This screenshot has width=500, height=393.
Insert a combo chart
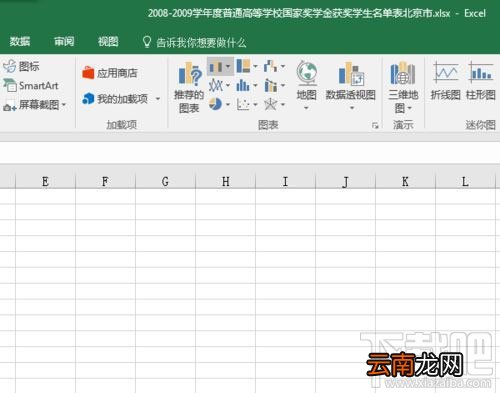click(270, 86)
